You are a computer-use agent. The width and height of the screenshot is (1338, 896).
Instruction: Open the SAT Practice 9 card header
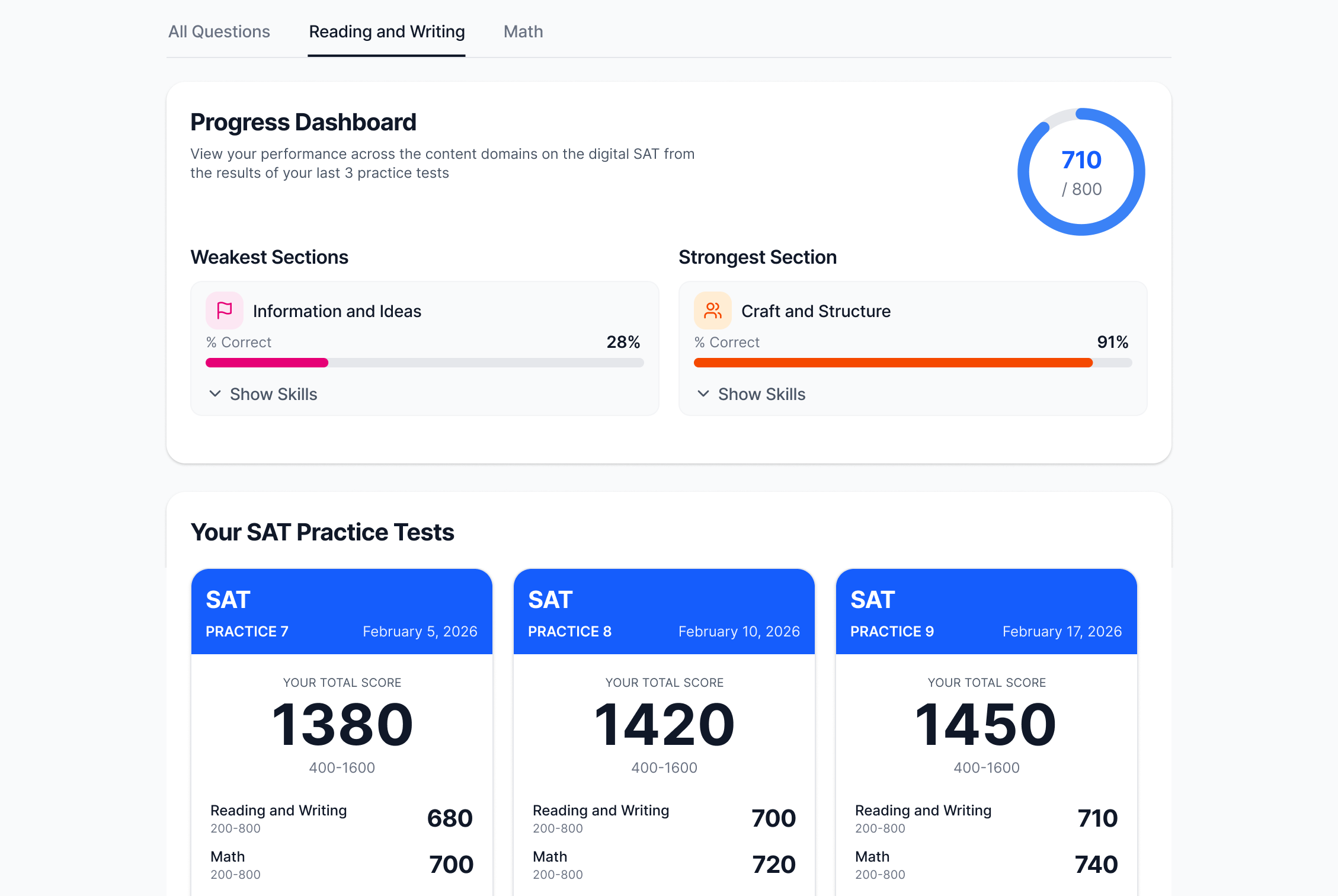tap(987, 612)
